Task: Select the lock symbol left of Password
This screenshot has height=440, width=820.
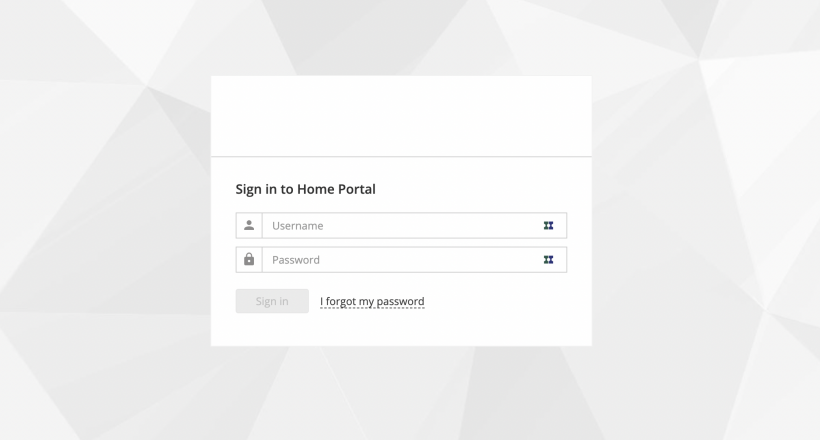Action: [249, 260]
